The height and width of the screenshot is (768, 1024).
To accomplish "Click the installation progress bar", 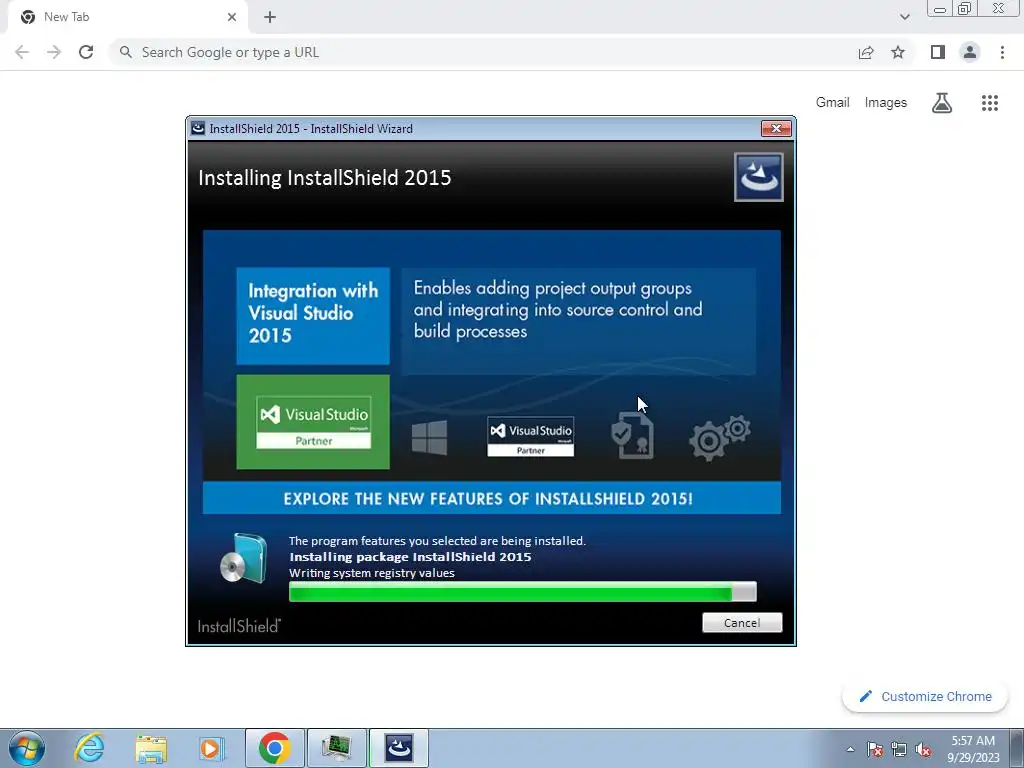I will tap(522, 592).
